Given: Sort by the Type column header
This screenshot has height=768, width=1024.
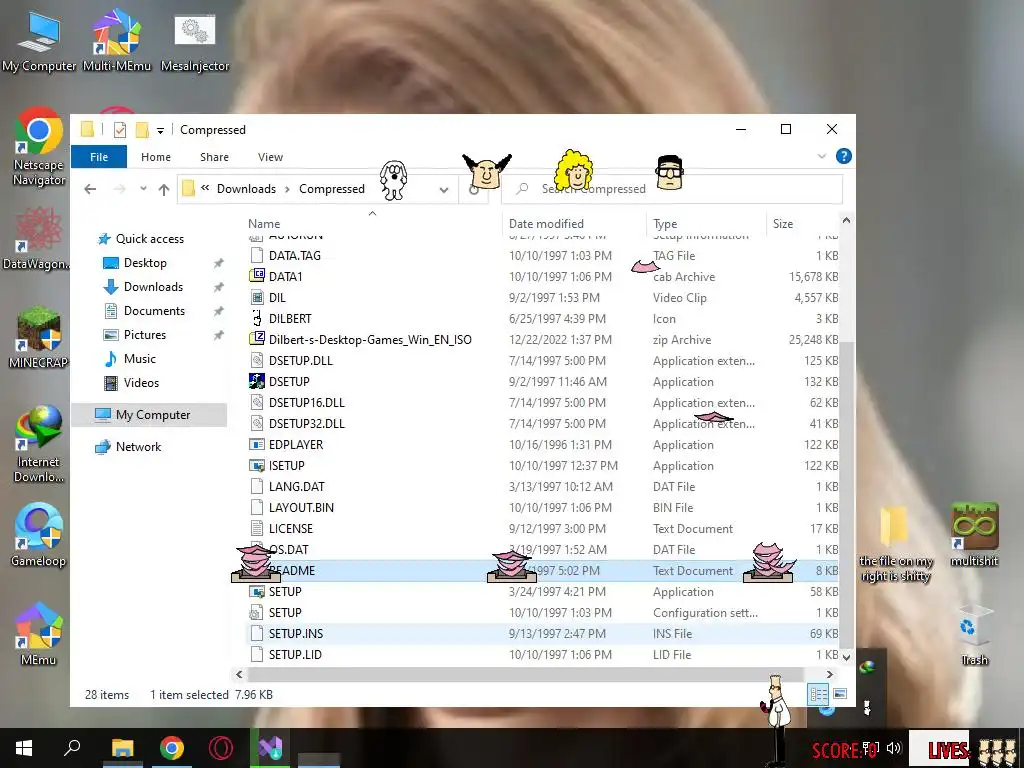Looking at the screenshot, I should pyautogui.click(x=665, y=223).
